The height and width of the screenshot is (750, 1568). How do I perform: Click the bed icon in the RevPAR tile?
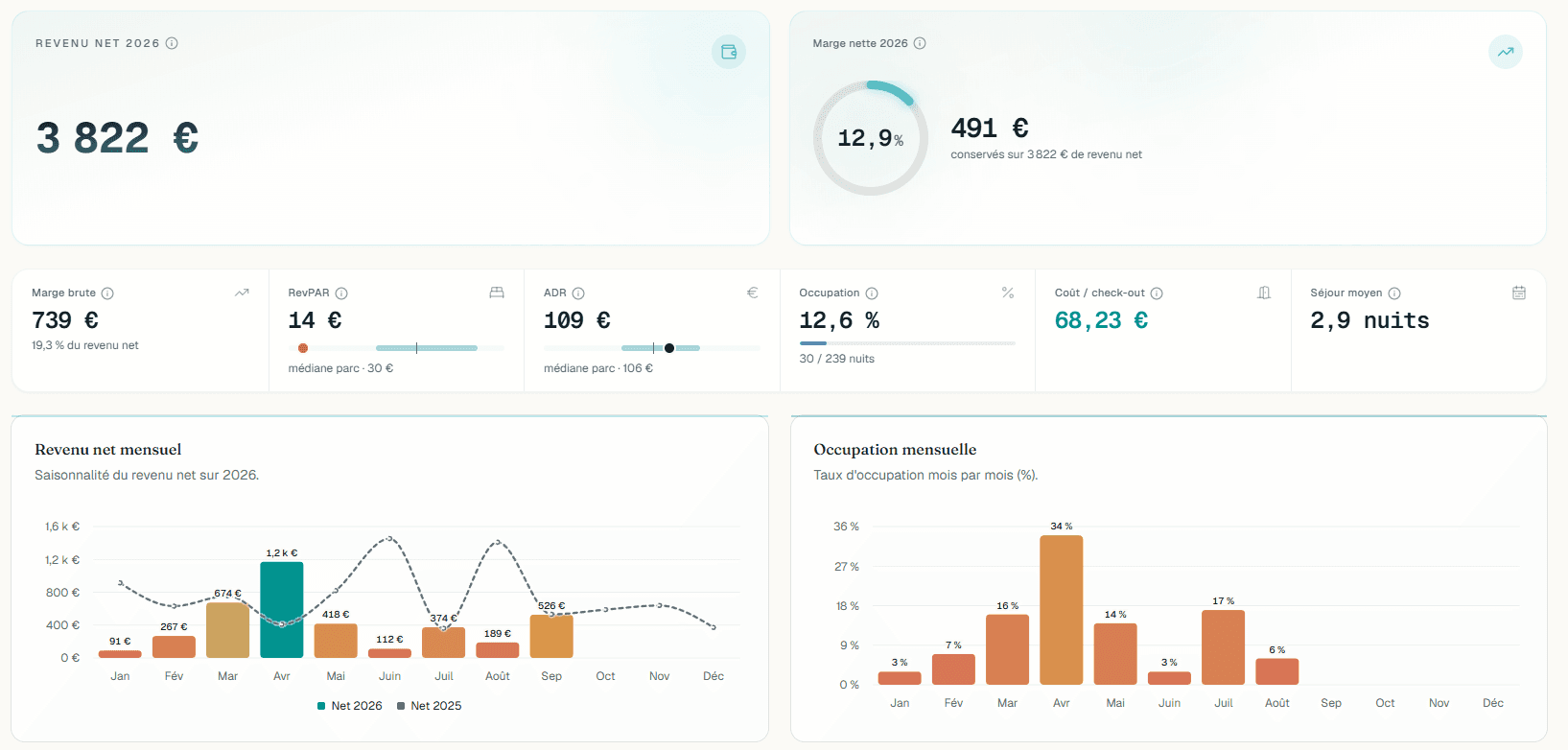tap(497, 293)
